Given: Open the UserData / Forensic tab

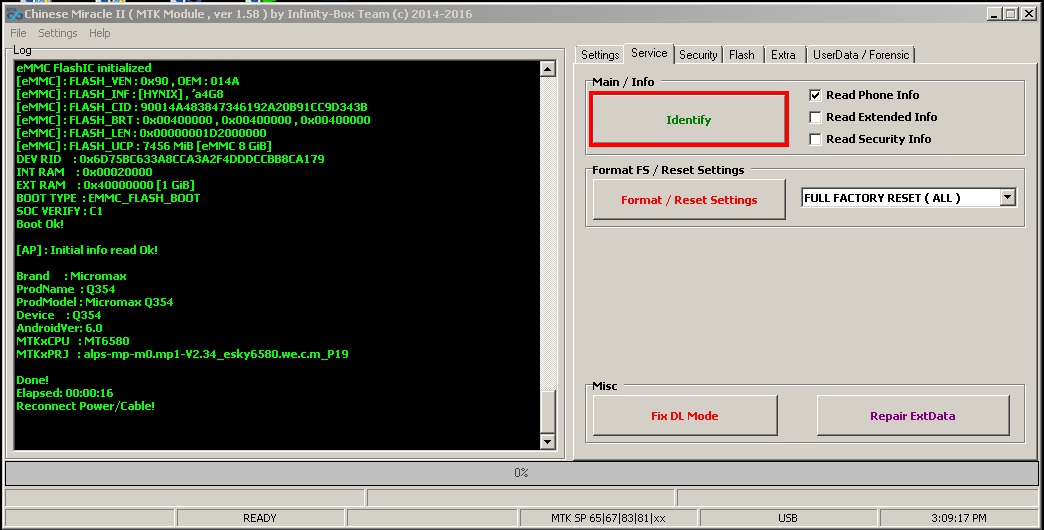Looking at the screenshot, I should click(860, 55).
